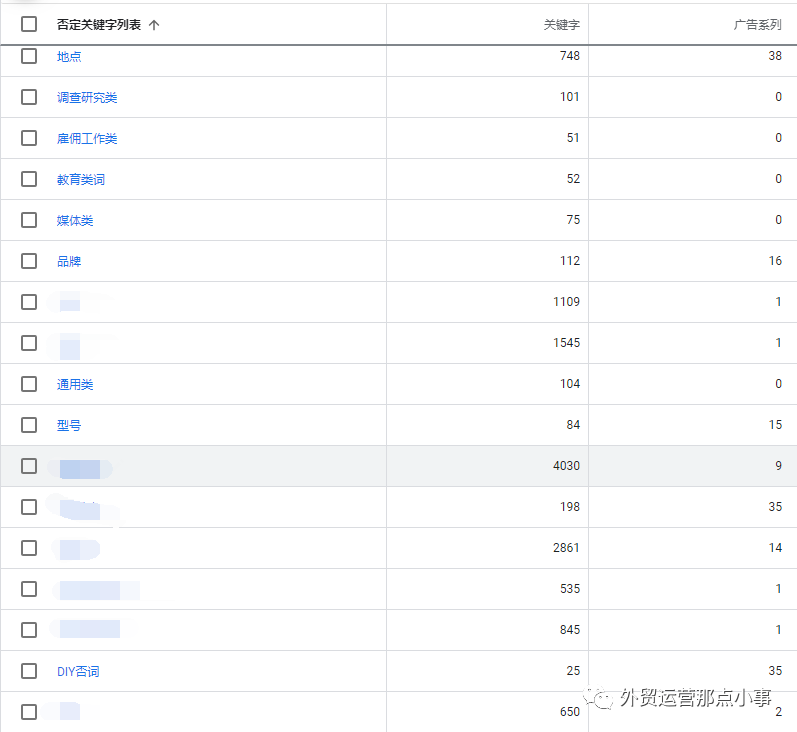Tick the select-all checkbox in table header

(29, 24)
